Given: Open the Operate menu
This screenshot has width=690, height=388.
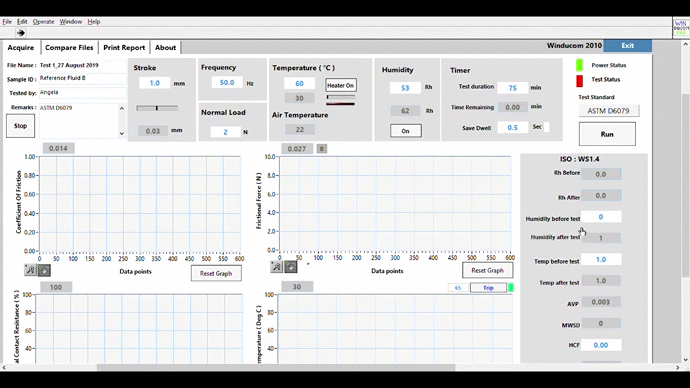Looking at the screenshot, I should point(44,22).
